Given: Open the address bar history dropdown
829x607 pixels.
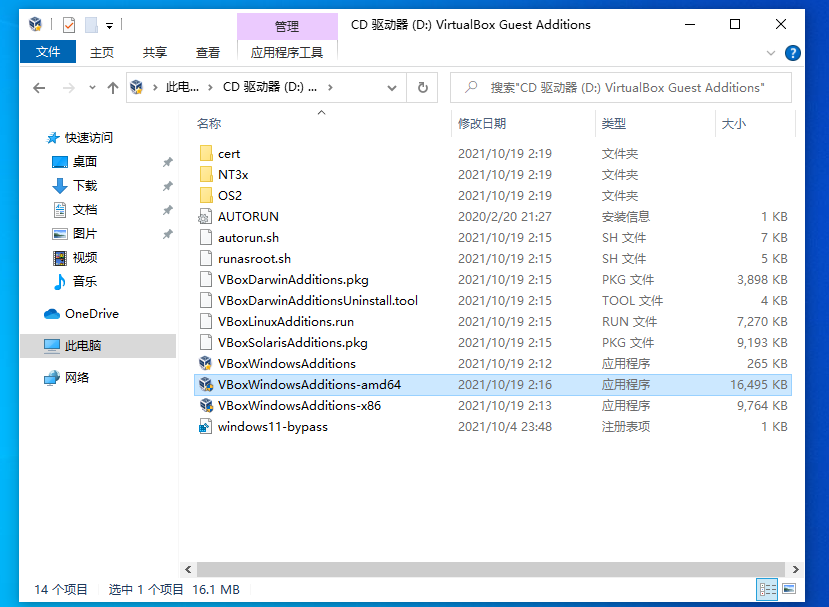Looking at the screenshot, I should click(392, 88).
